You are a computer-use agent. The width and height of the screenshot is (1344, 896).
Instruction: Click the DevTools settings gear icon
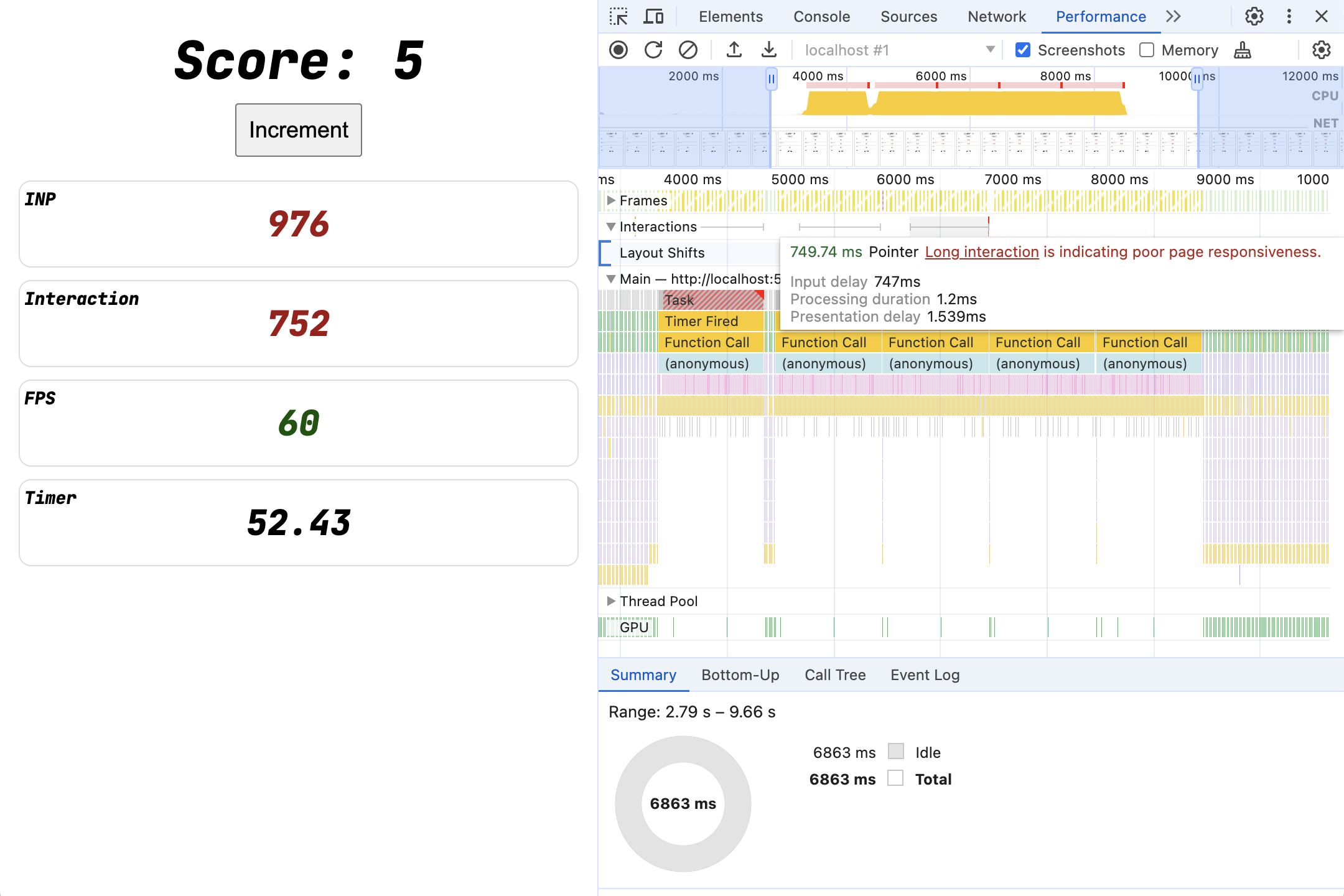[x=1254, y=16]
